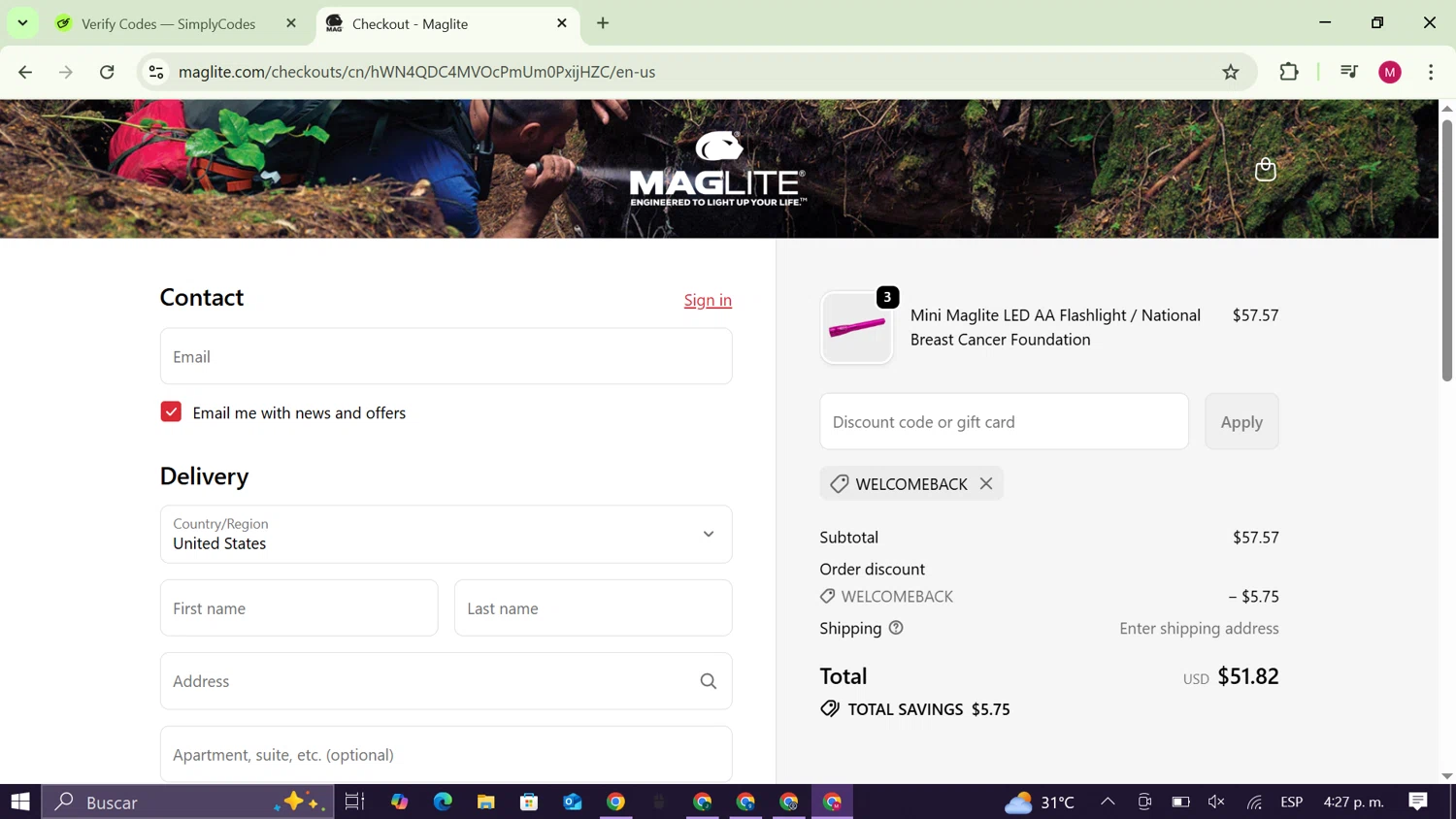Go back to previous page
Screen dimensions: 1456x819
pyautogui.click(x=25, y=72)
